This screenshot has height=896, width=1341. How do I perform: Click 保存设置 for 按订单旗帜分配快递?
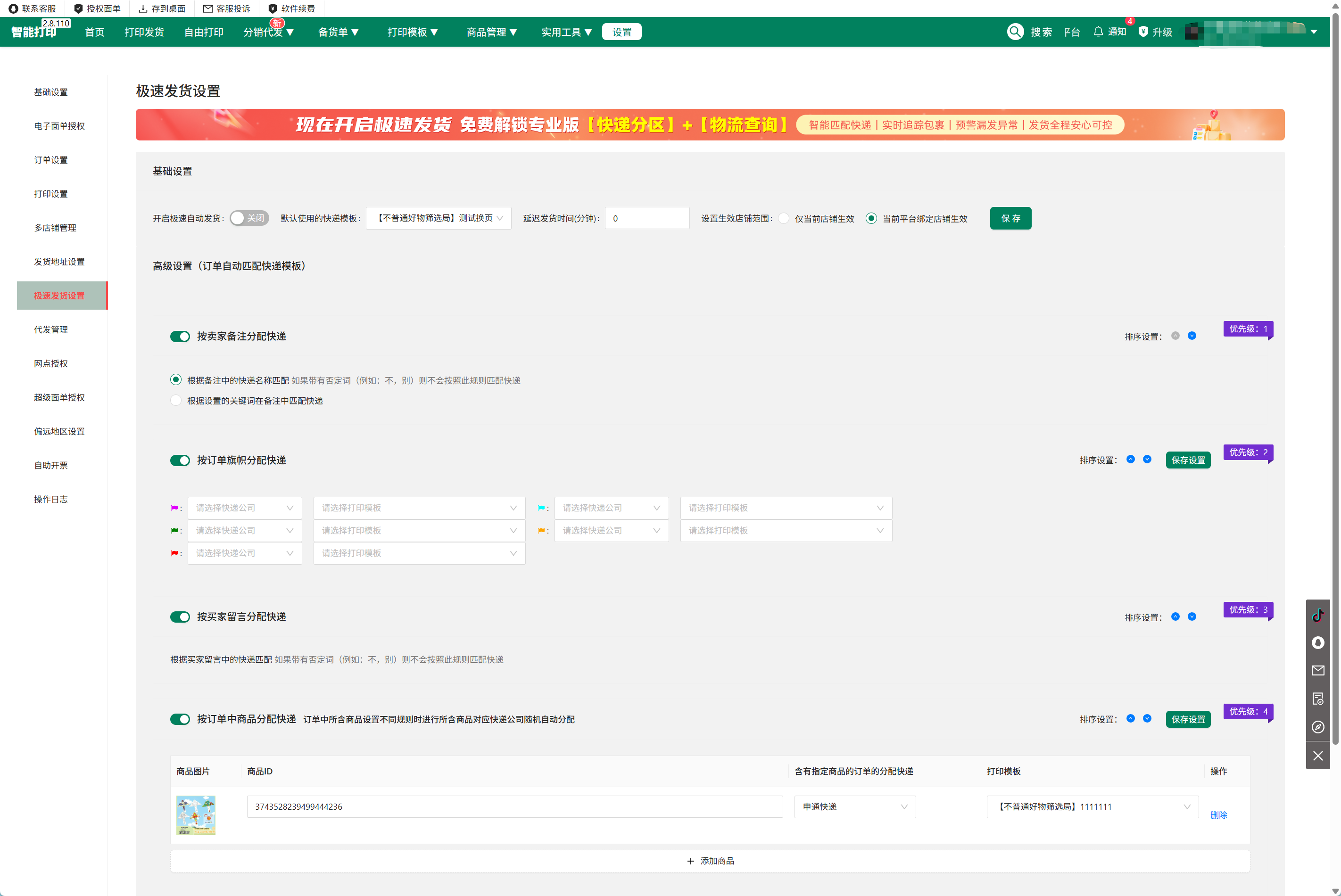[1188, 460]
